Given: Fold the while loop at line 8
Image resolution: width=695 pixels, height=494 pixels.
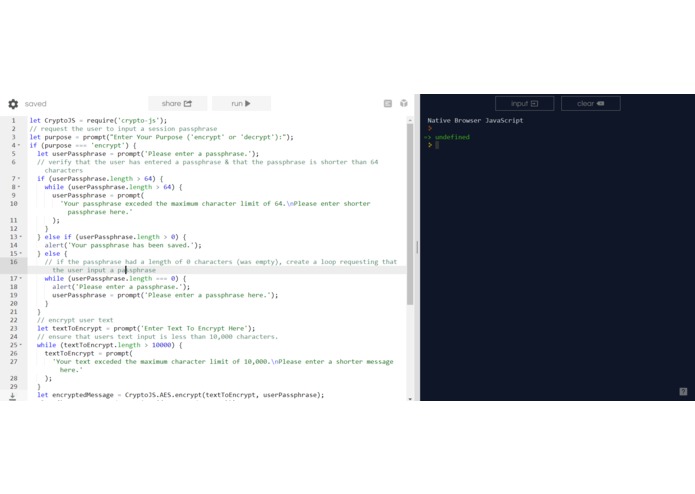Looking at the screenshot, I should tap(20, 187).
